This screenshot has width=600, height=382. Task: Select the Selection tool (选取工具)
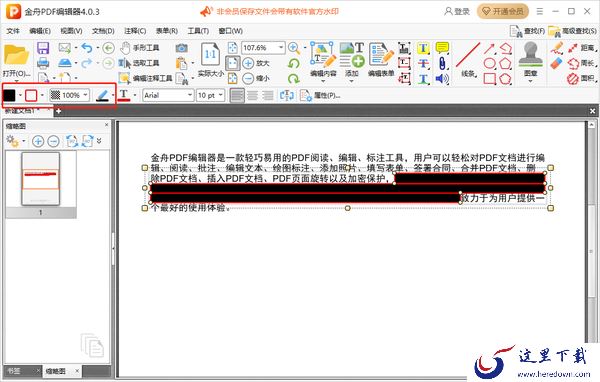(x=139, y=63)
